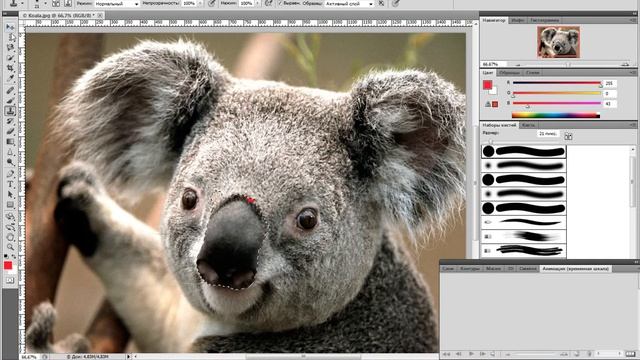Open the Нажим flow slider arrow
The height and width of the screenshot is (360, 640).
click(257, 3)
